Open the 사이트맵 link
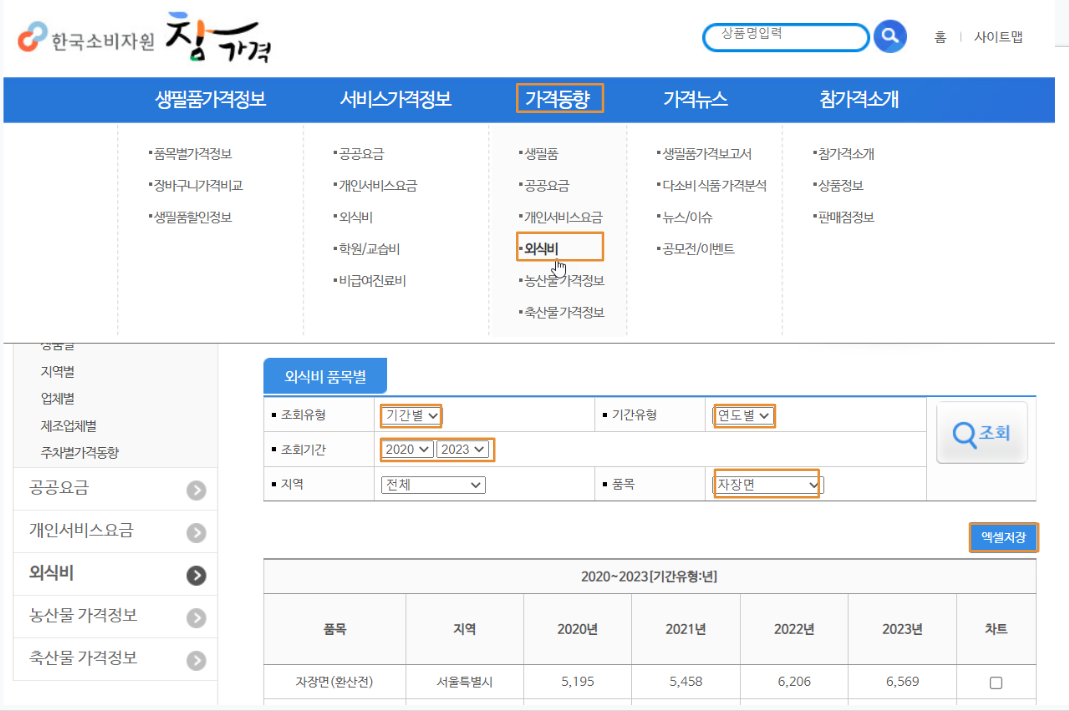1069x711 pixels. [998, 37]
